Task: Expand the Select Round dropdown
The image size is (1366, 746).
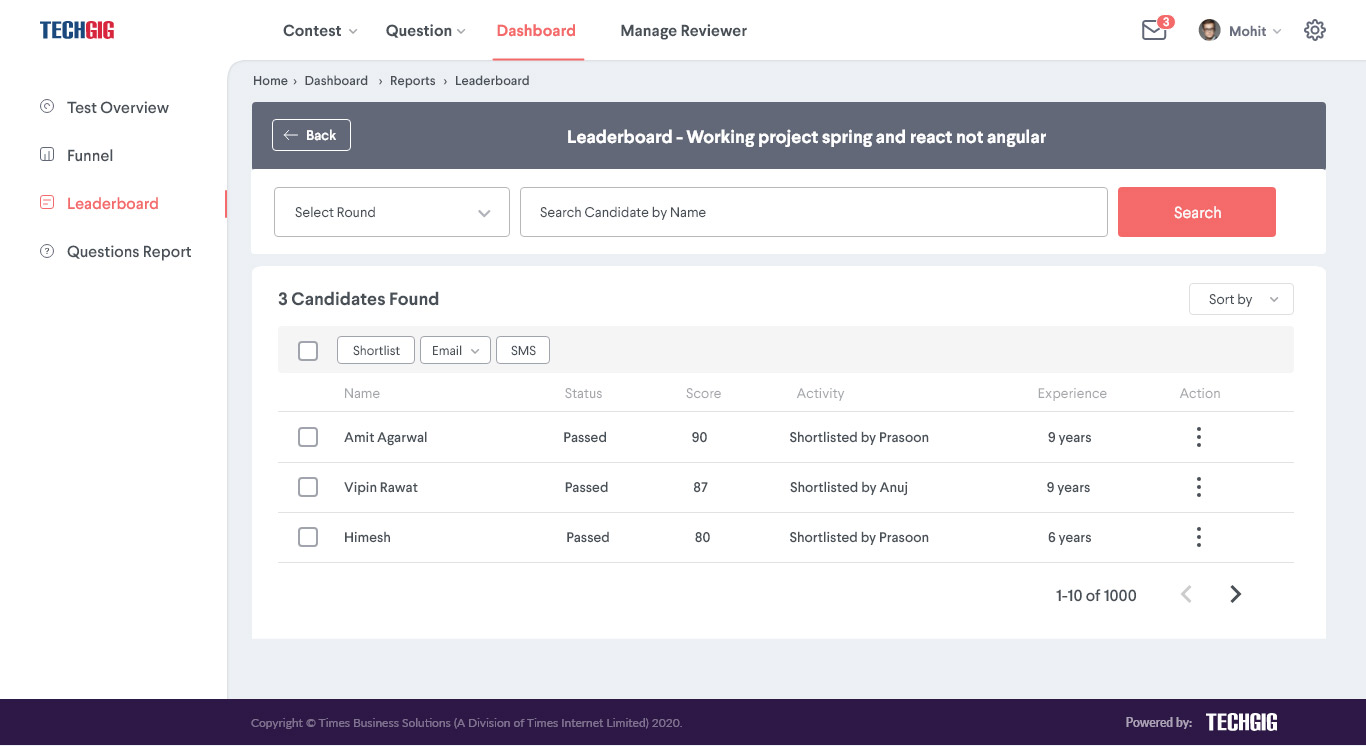Action: pos(392,212)
